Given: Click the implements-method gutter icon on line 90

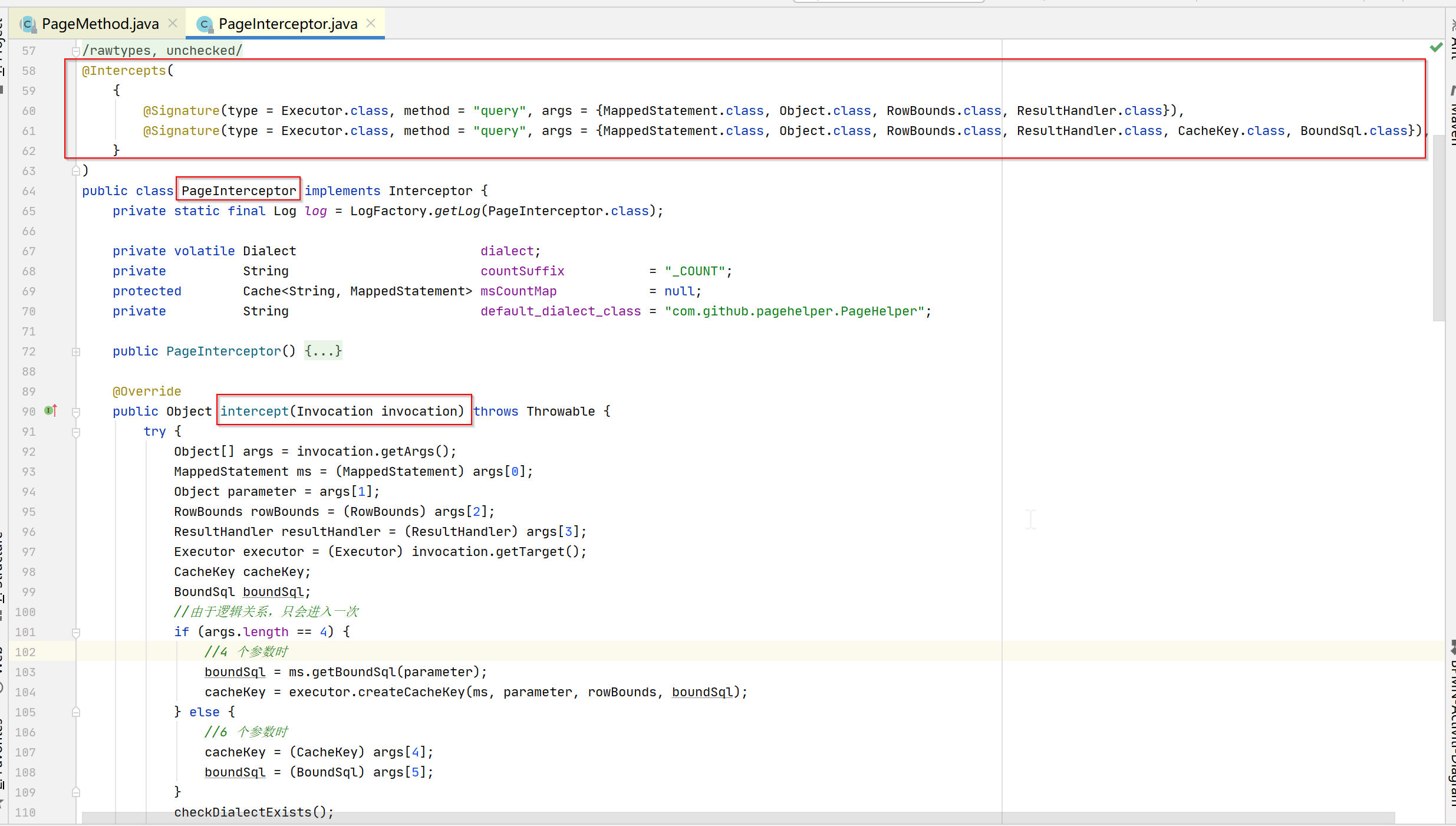Looking at the screenshot, I should (x=51, y=410).
